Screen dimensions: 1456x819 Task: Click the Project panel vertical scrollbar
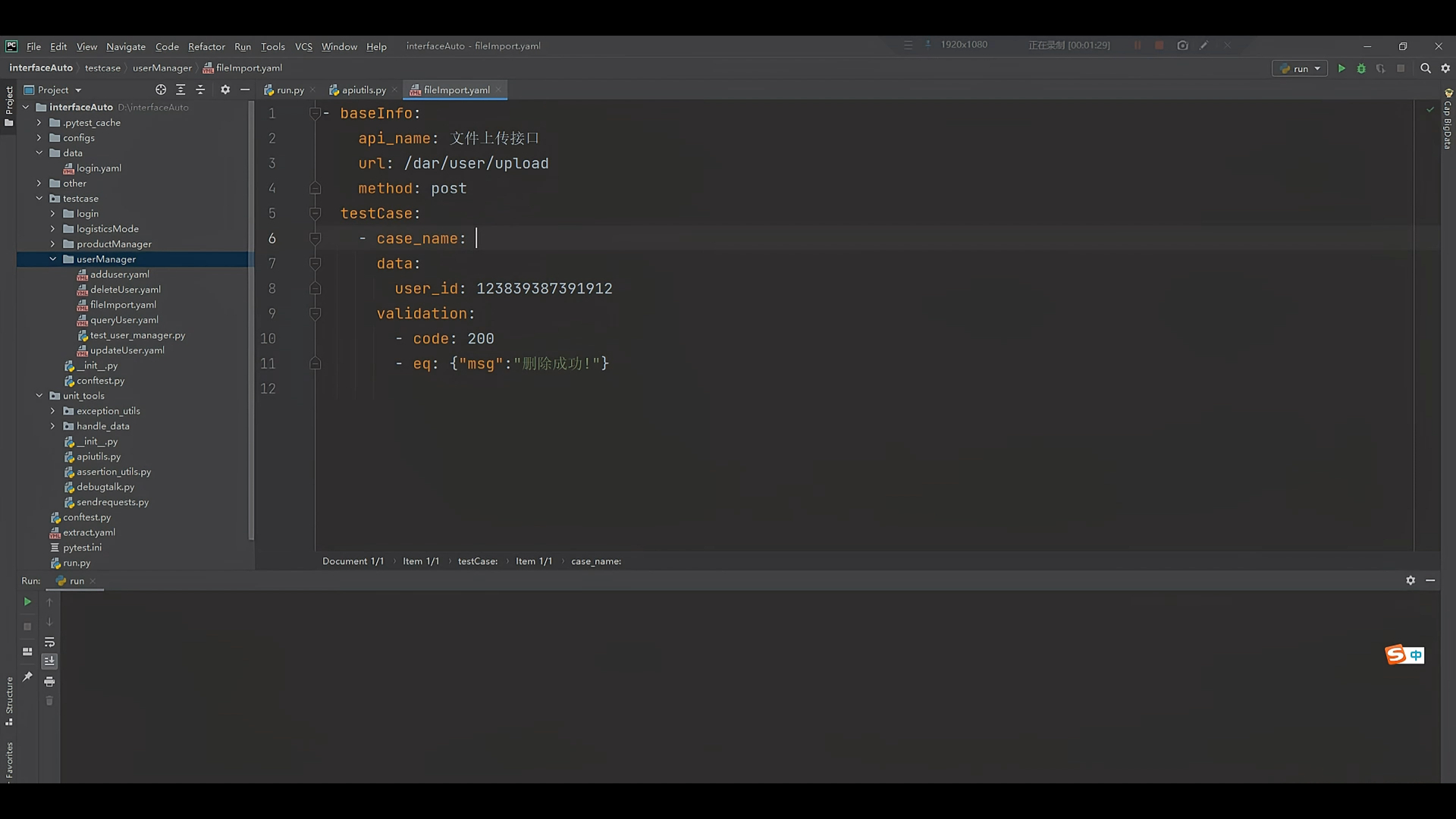tap(251, 322)
